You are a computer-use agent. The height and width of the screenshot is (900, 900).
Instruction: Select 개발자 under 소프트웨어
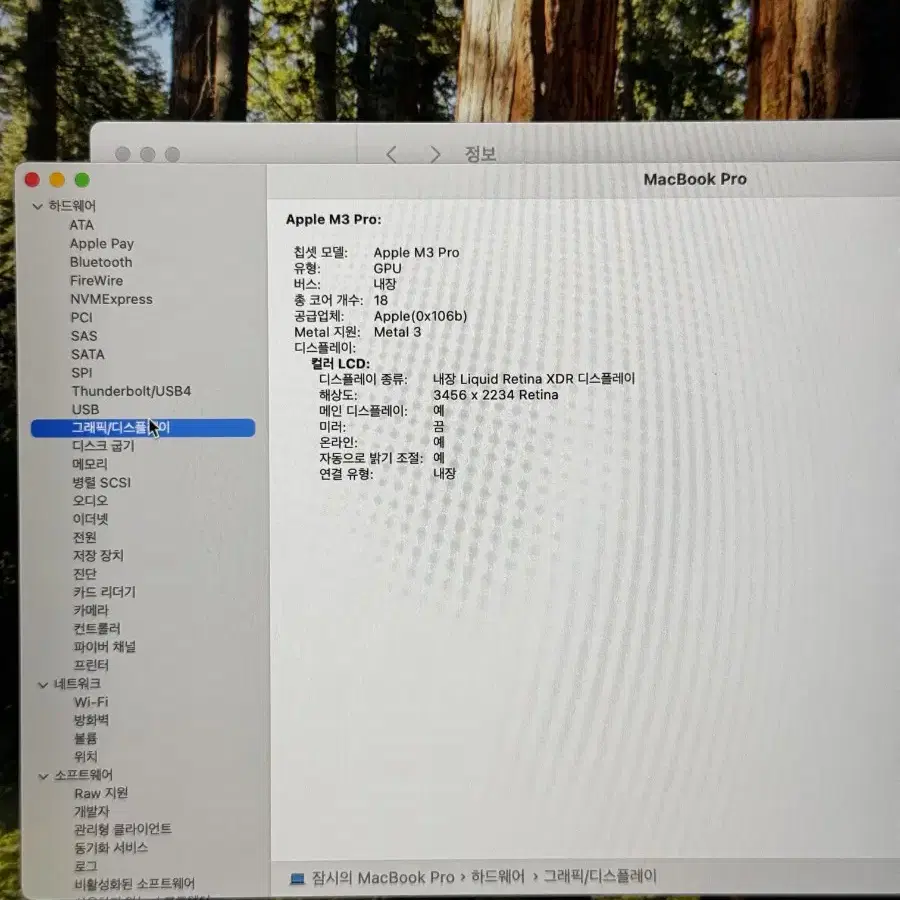[x=92, y=812]
